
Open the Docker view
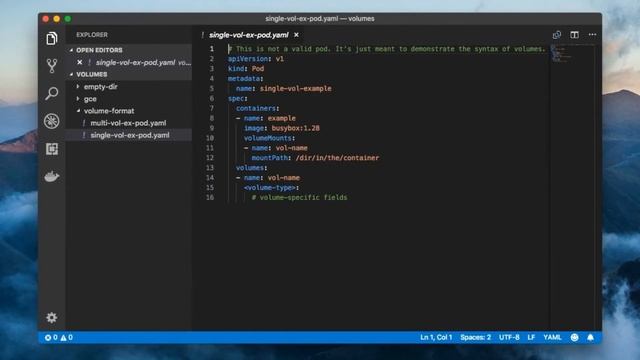(x=51, y=176)
